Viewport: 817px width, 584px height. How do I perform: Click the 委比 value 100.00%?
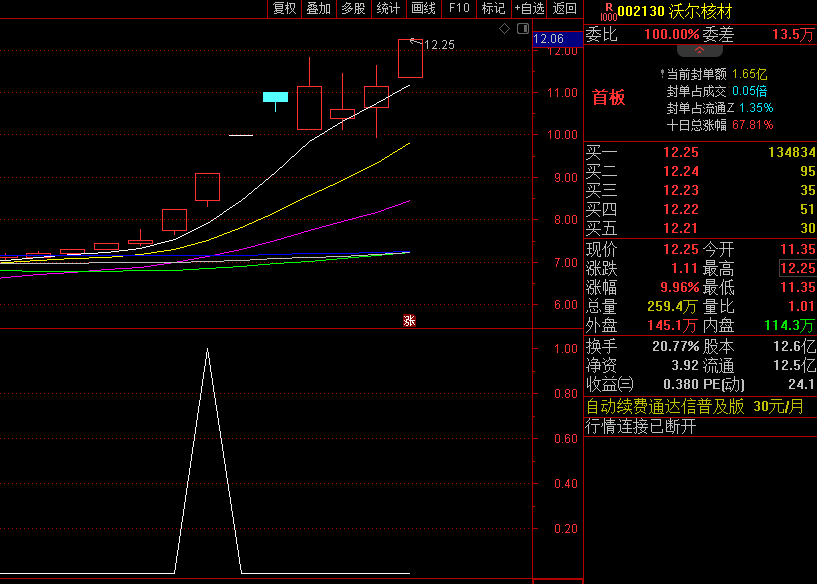click(x=672, y=35)
